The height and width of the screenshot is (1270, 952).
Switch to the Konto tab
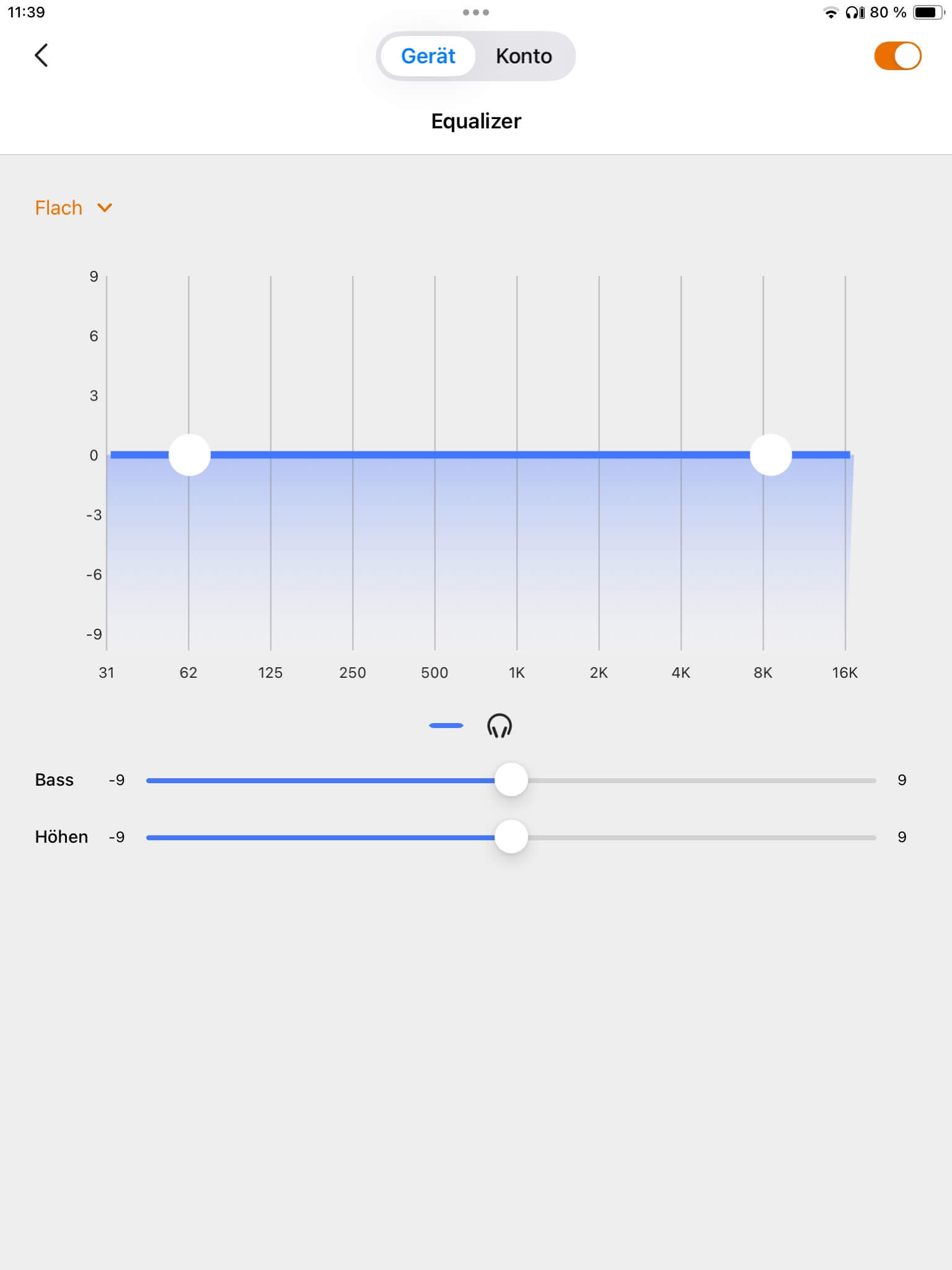[524, 56]
